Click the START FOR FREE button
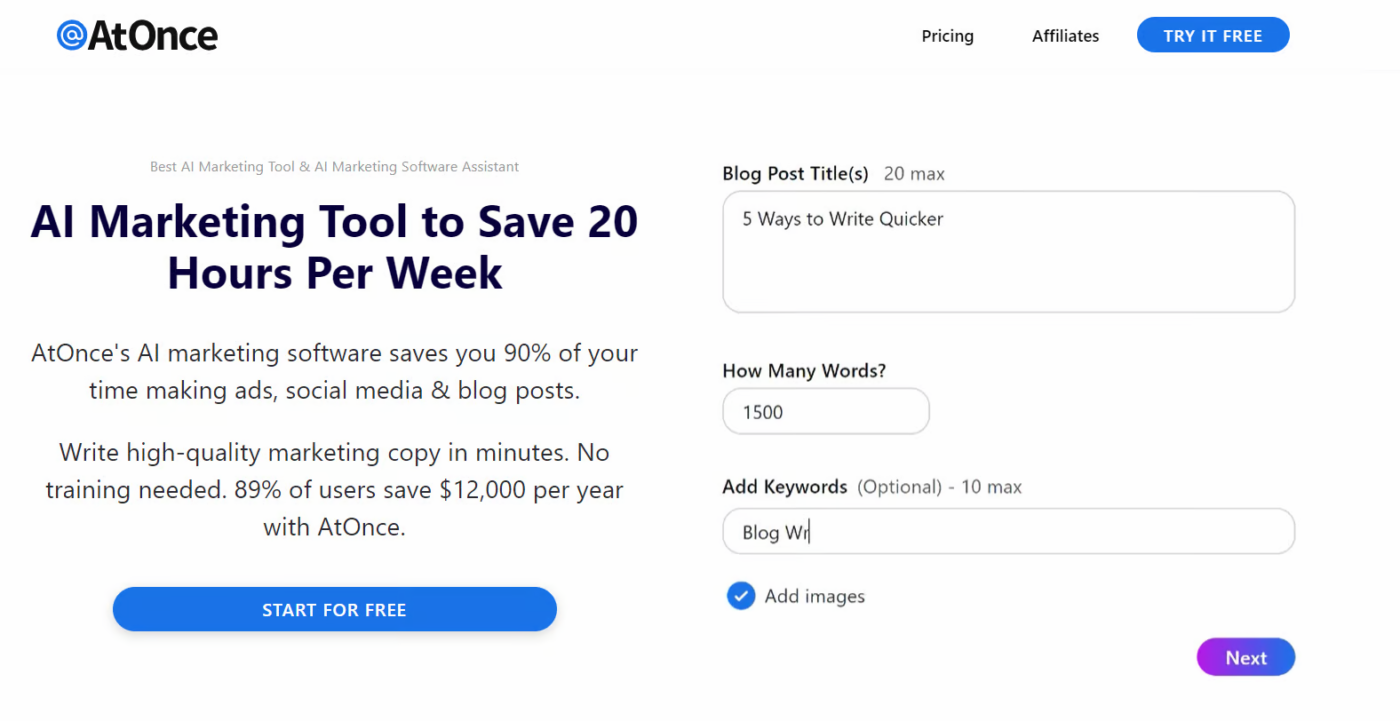1400x721 pixels. click(334, 609)
